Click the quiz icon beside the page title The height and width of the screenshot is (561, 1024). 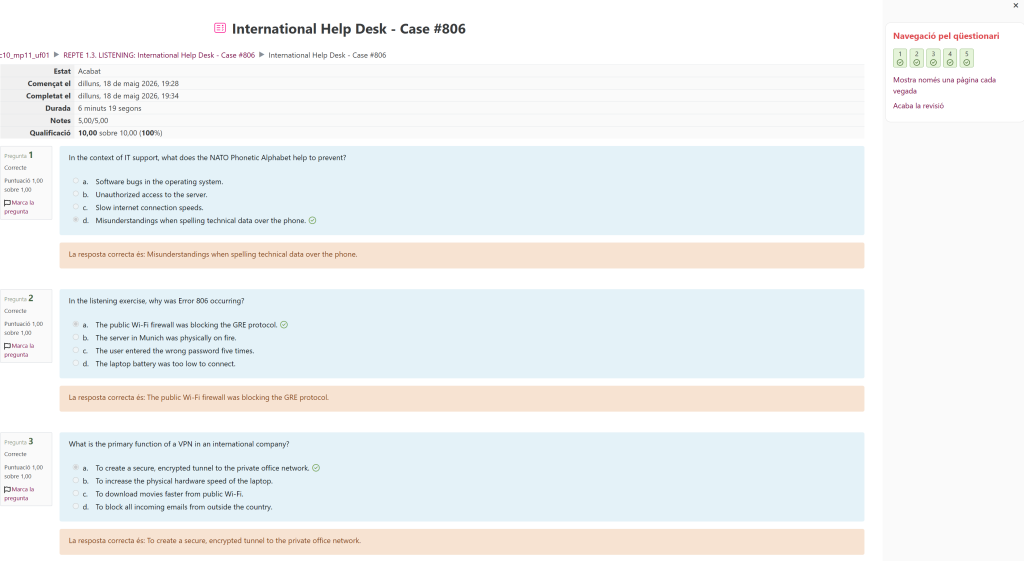[x=220, y=28]
